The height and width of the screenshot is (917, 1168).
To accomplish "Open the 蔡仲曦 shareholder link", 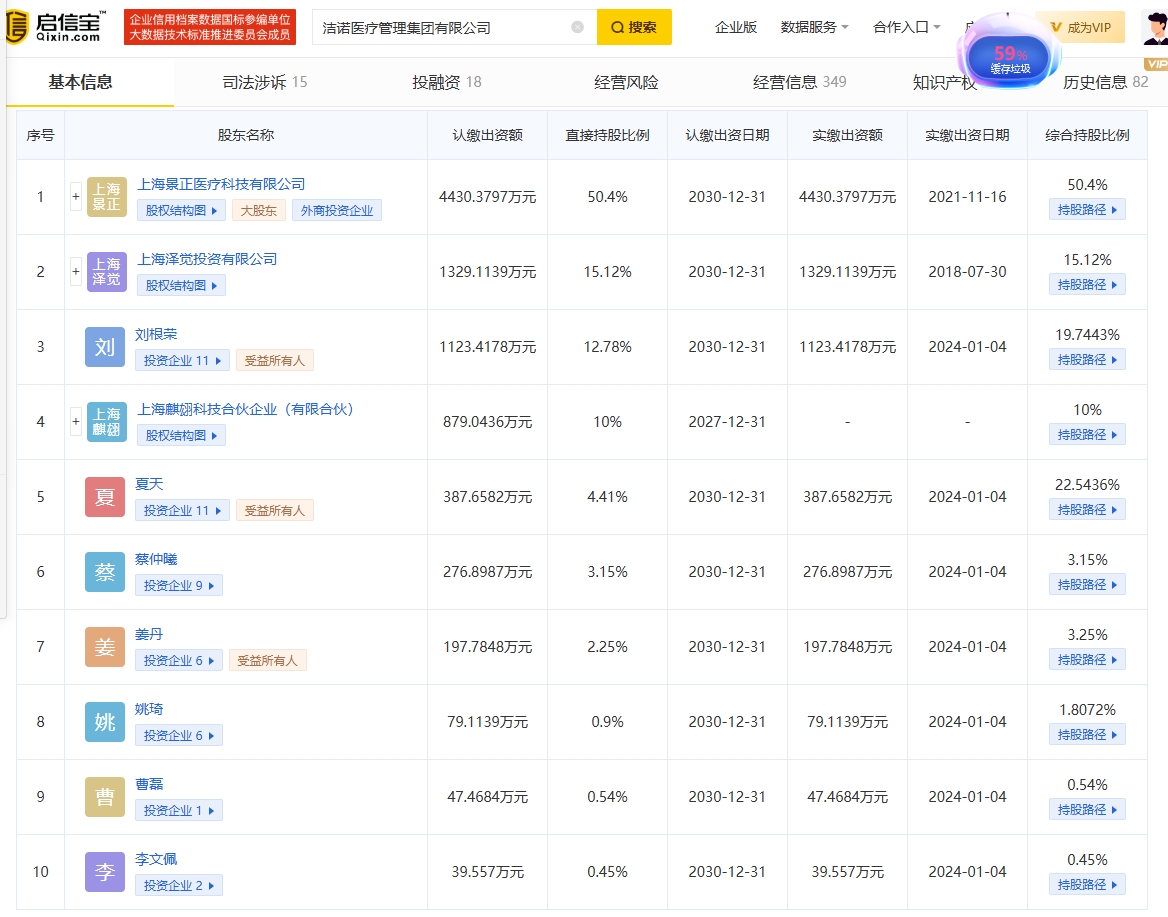I will pos(156,559).
